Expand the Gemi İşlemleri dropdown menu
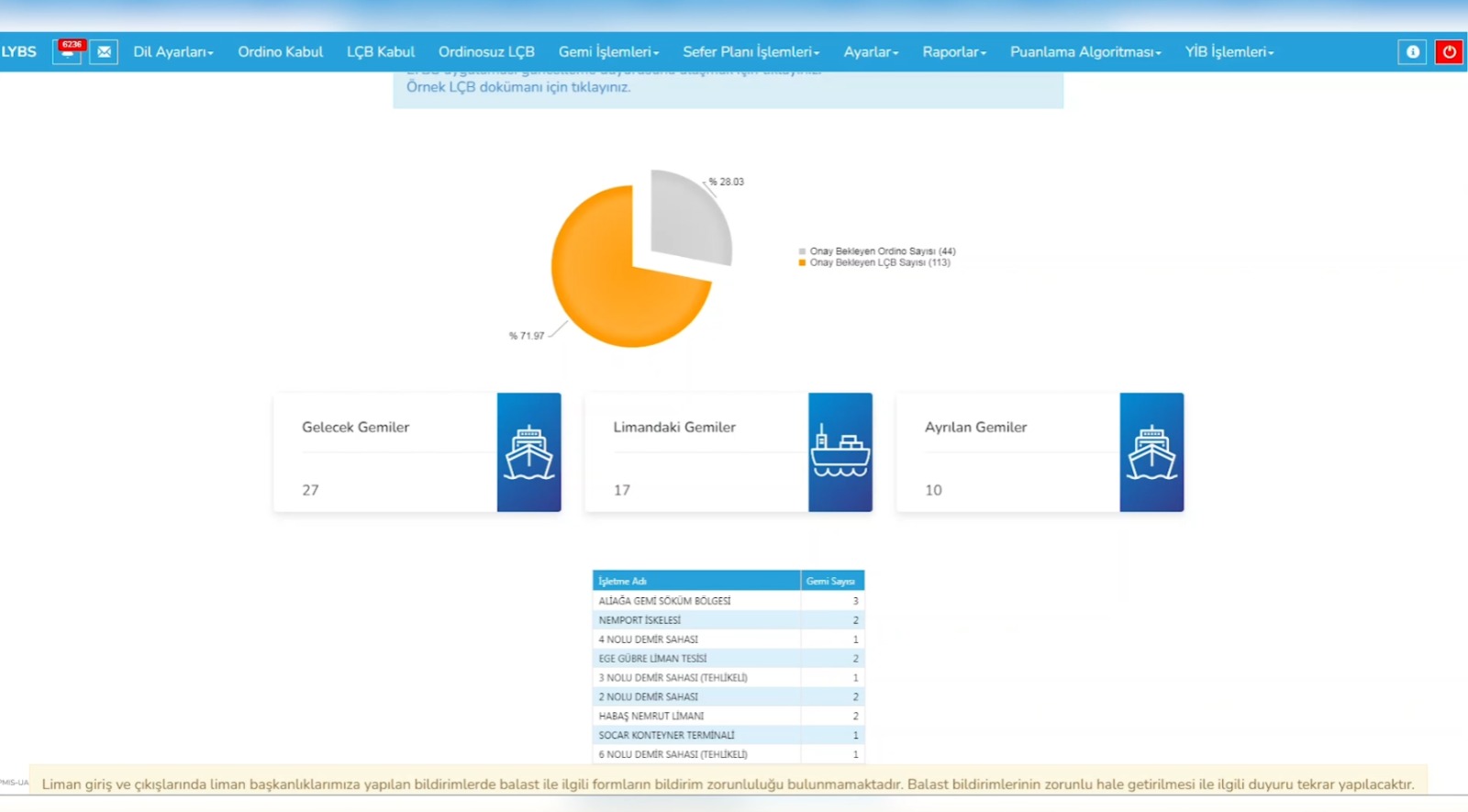This screenshot has height=812, width=1468. 608,52
